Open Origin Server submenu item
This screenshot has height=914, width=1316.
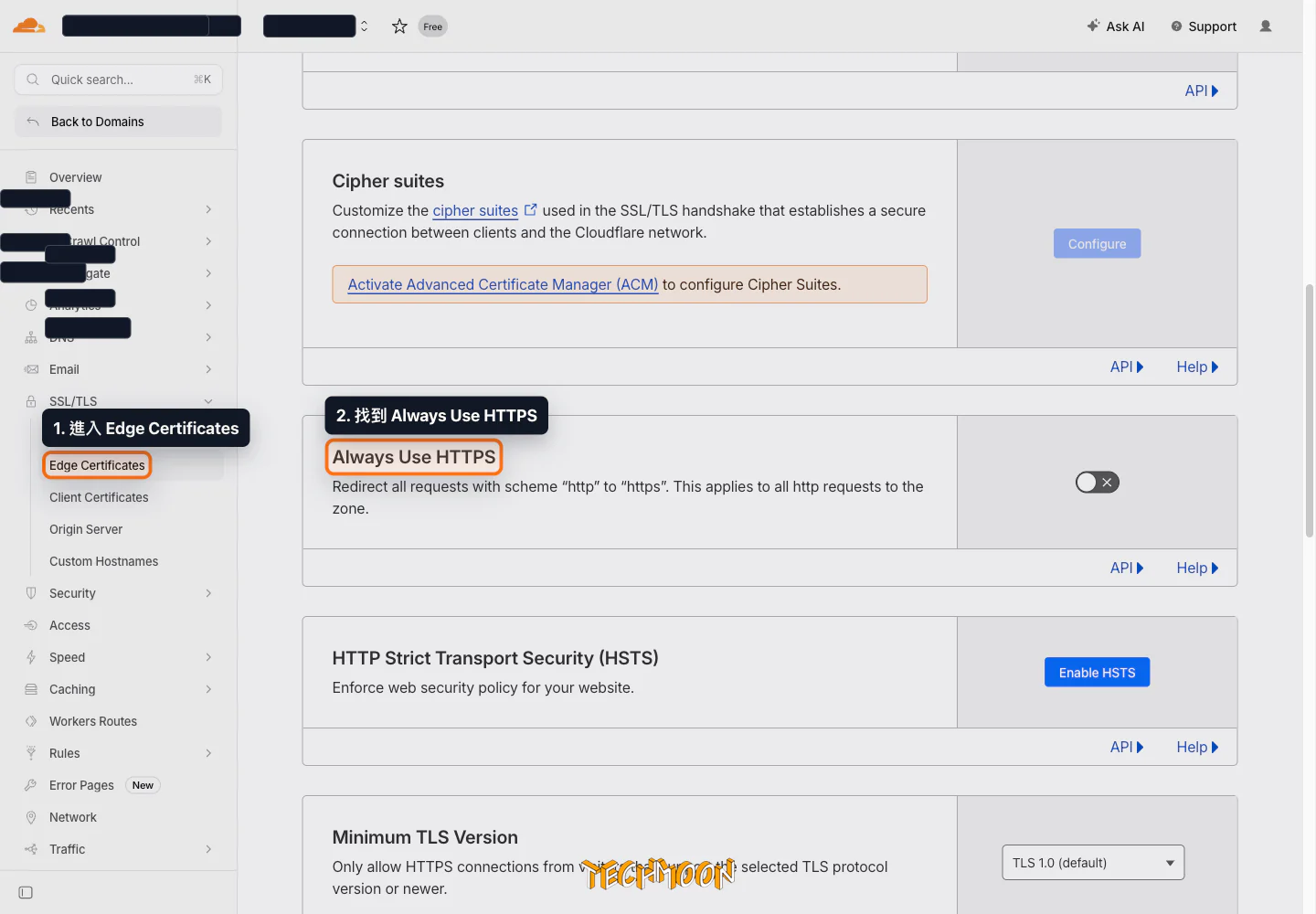(86, 529)
